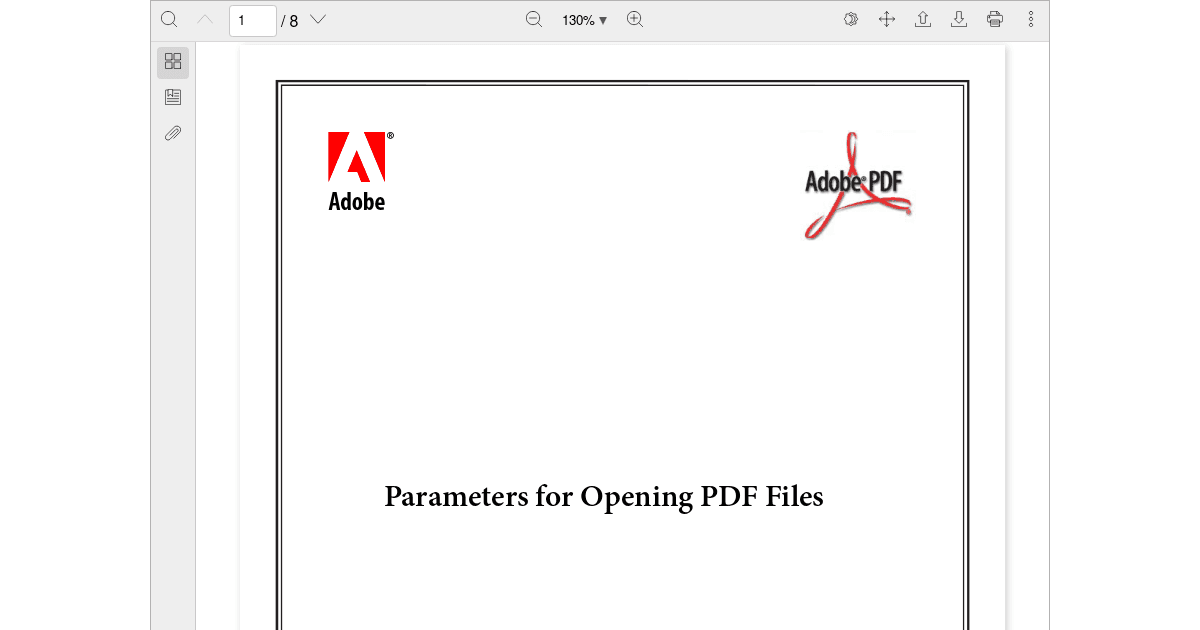Toggle the display color theme
Viewport: 1200px width, 630px height.
(x=850, y=19)
